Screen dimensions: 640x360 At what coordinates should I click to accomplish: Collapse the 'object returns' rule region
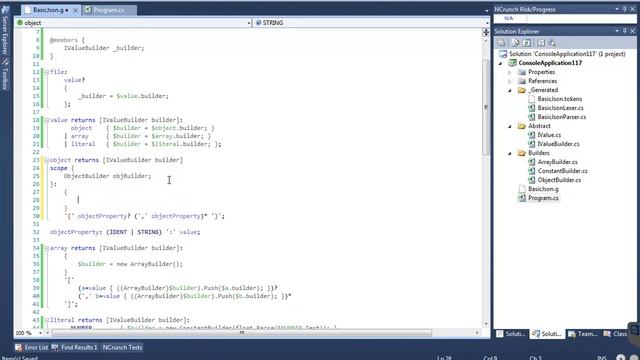pyautogui.click(x=47, y=160)
